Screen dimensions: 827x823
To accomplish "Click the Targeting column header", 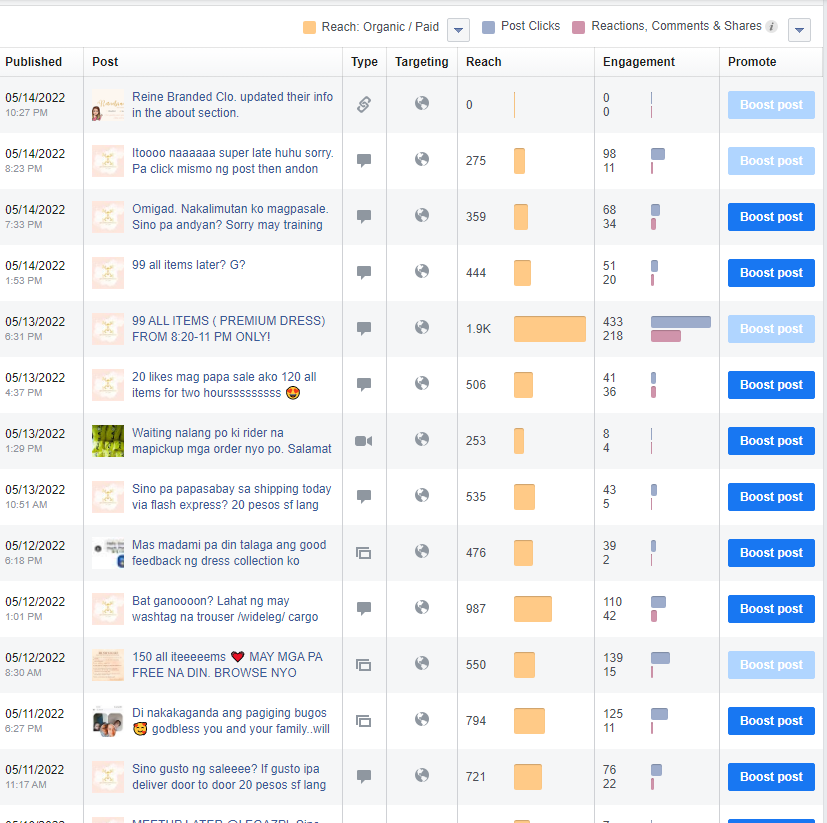I will point(421,62).
